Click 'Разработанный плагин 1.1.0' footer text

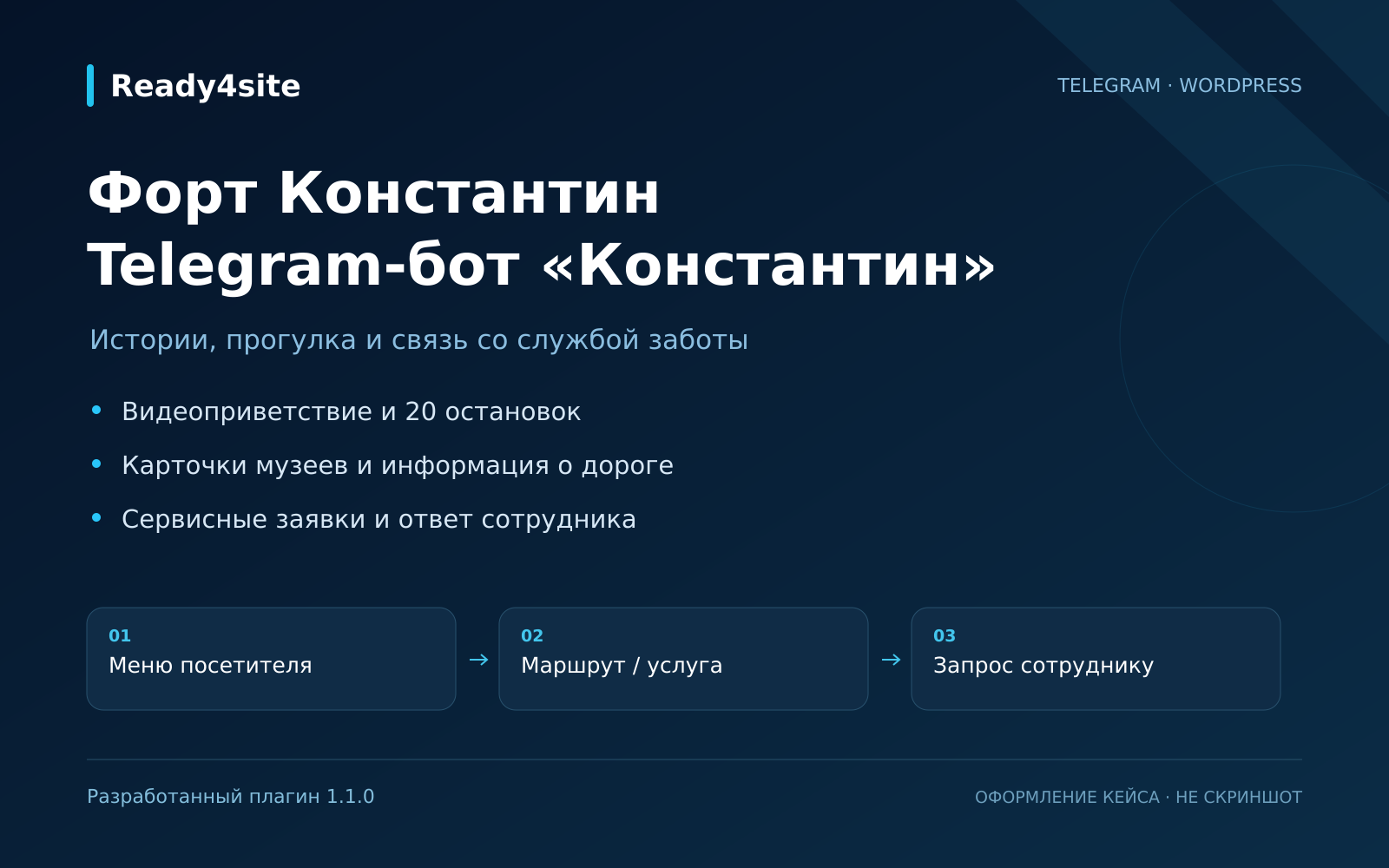tap(231, 797)
